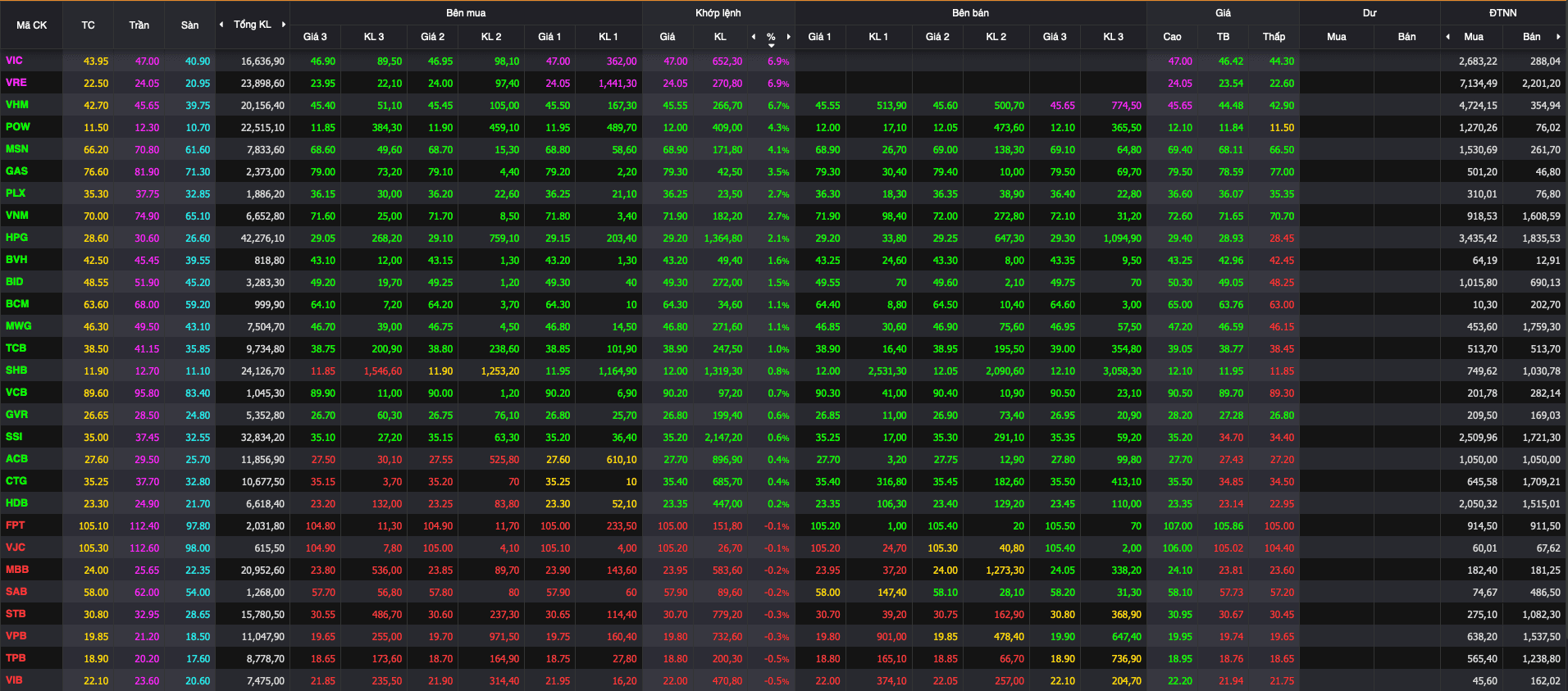The image size is (1568, 691).
Task: Open stock symbol FPT
Action: tap(15, 525)
